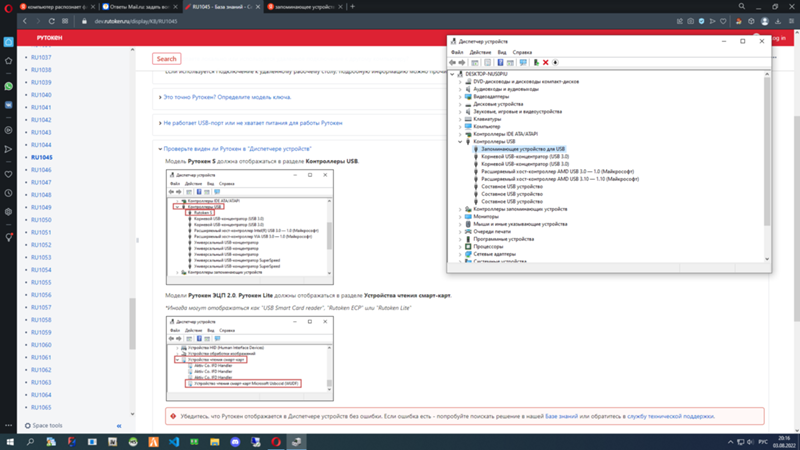Open blue Help icon in Device Manager toolbar

pyautogui.click(x=500, y=62)
